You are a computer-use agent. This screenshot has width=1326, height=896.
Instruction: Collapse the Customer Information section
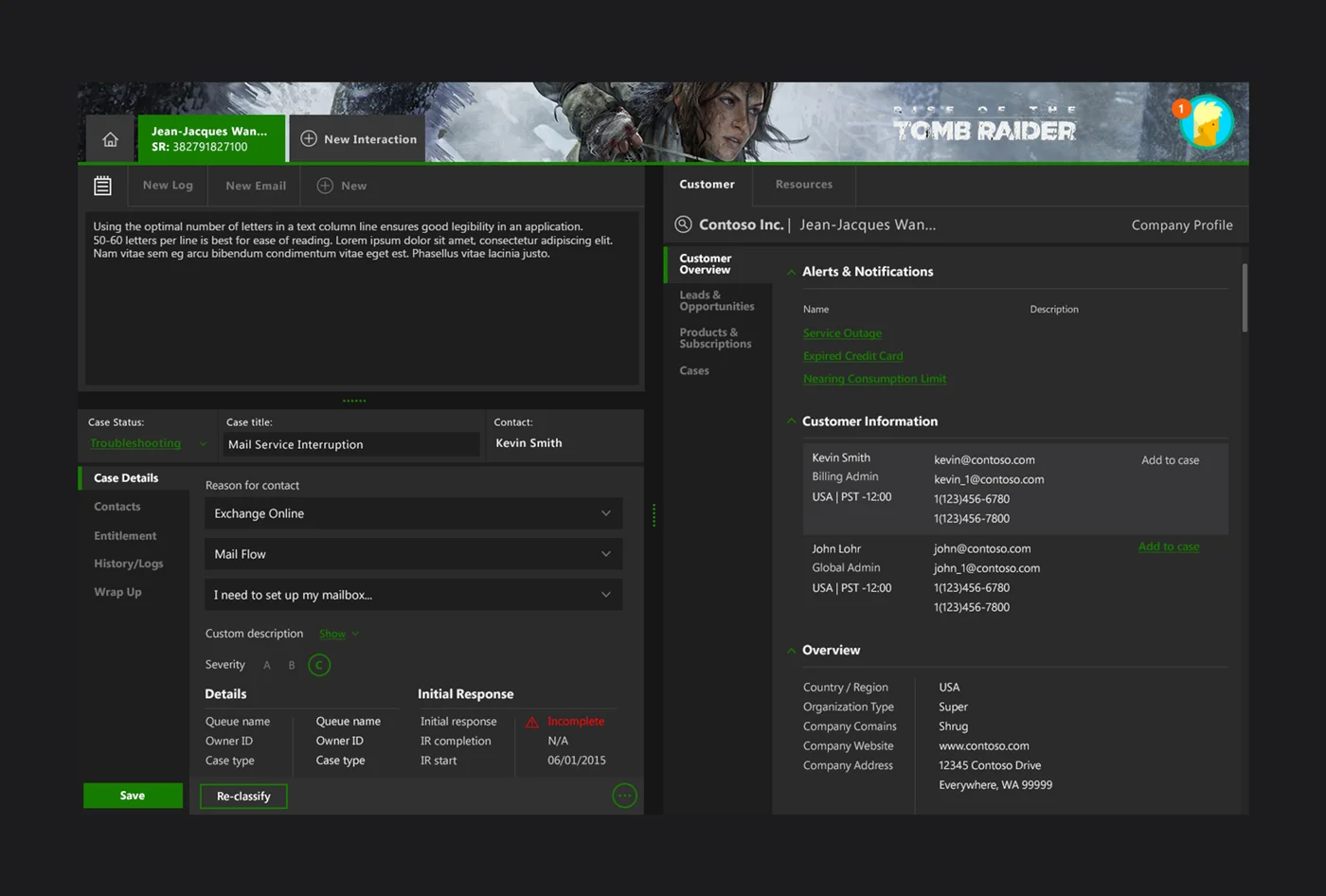tap(791, 421)
